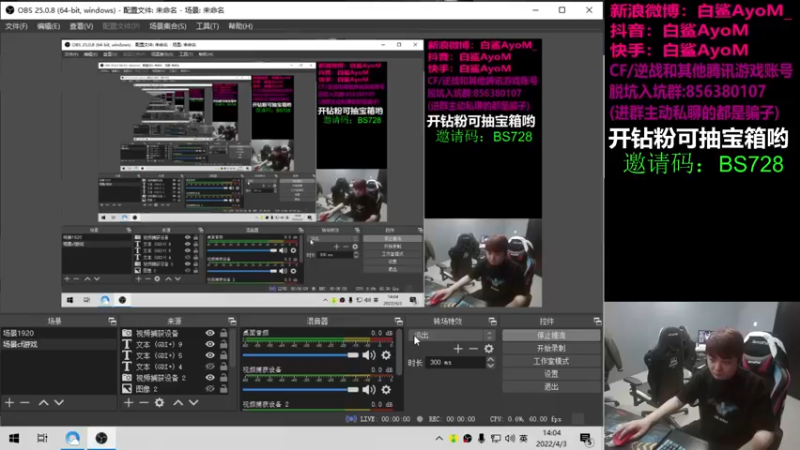Viewport: 800px width, 450px height.
Task: Hide the 视频捕获设备 2 source
Action: pos(210,378)
